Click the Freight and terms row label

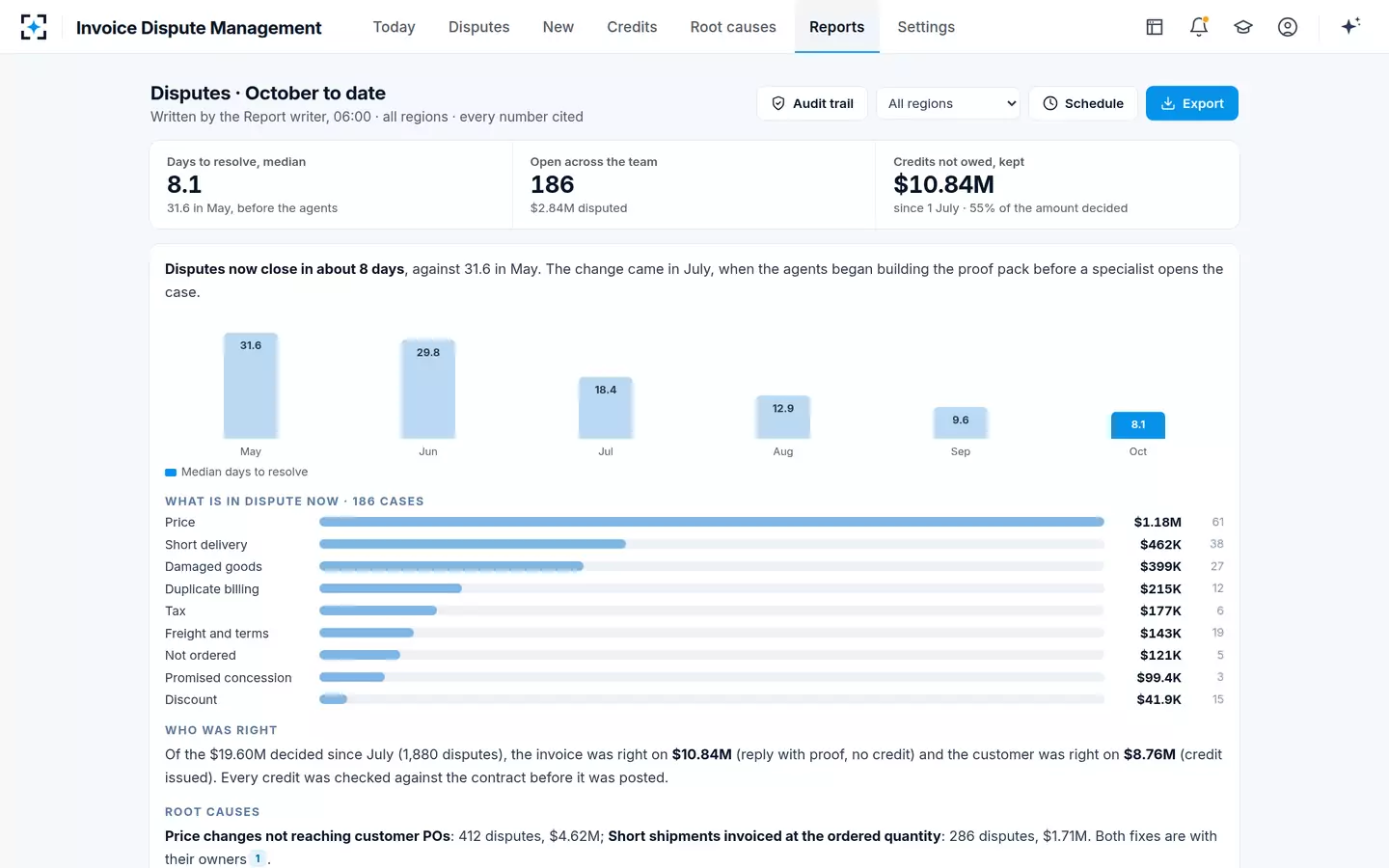tap(217, 634)
